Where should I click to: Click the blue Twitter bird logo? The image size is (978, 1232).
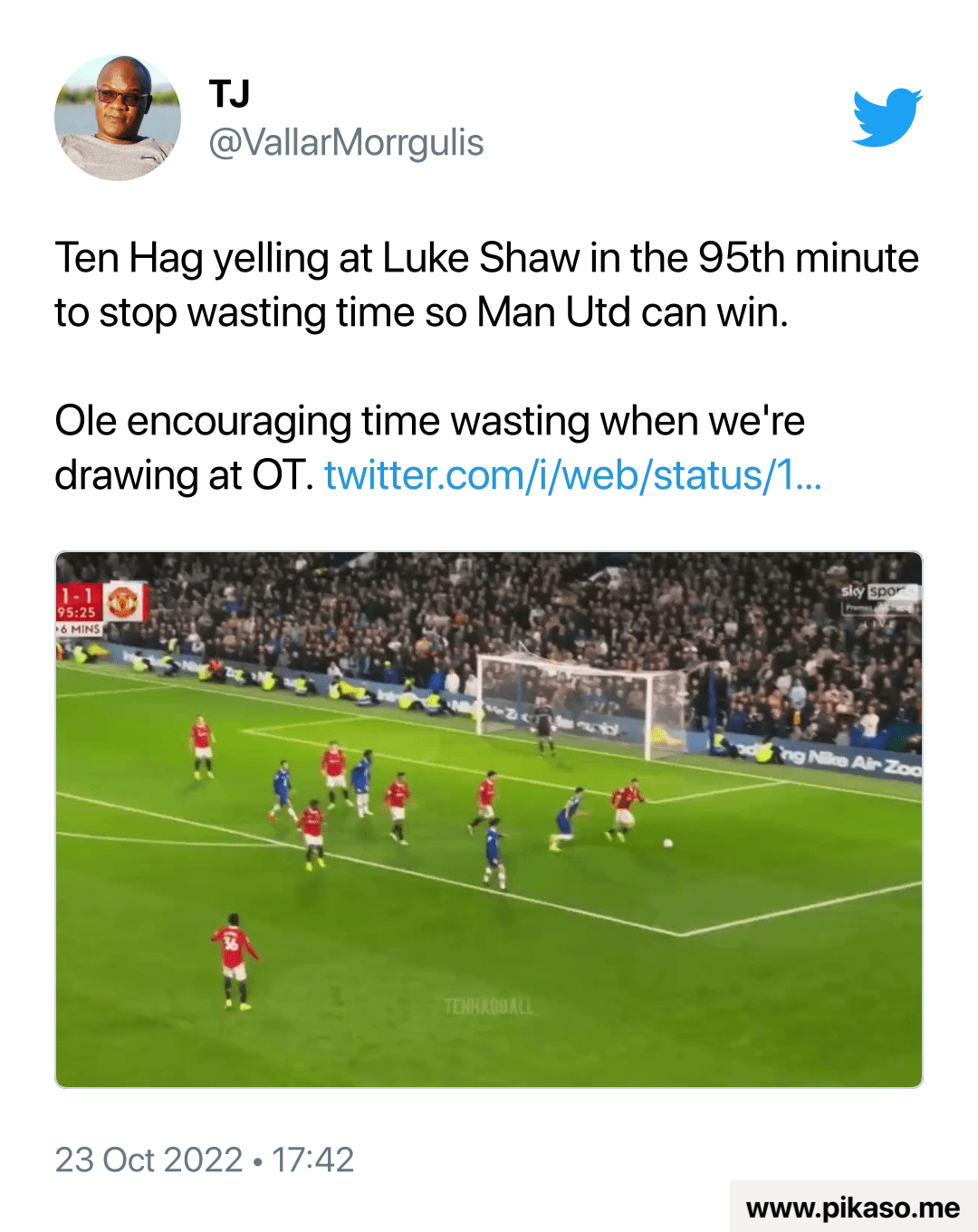887,117
